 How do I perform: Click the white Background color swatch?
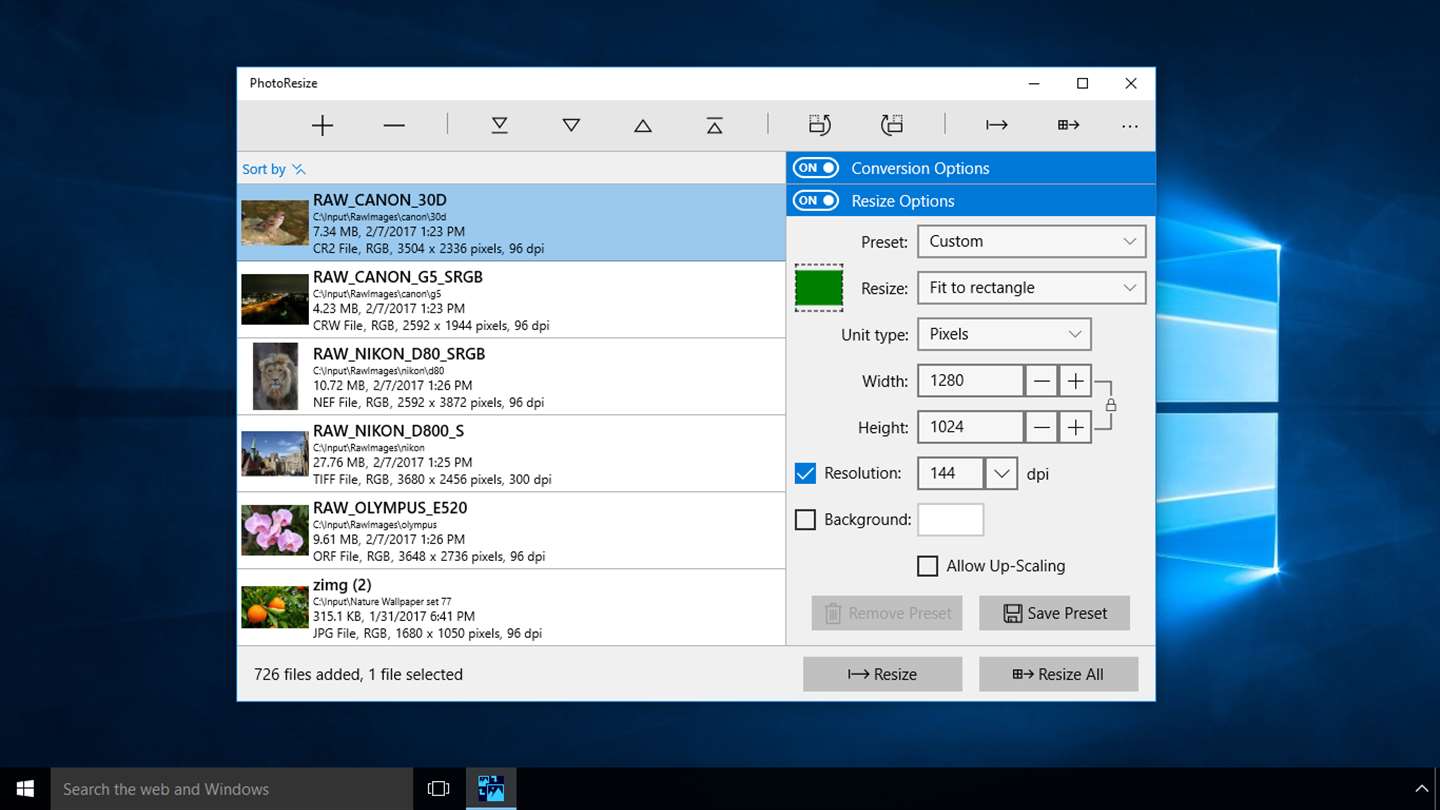pyautogui.click(x=950, y=520)
